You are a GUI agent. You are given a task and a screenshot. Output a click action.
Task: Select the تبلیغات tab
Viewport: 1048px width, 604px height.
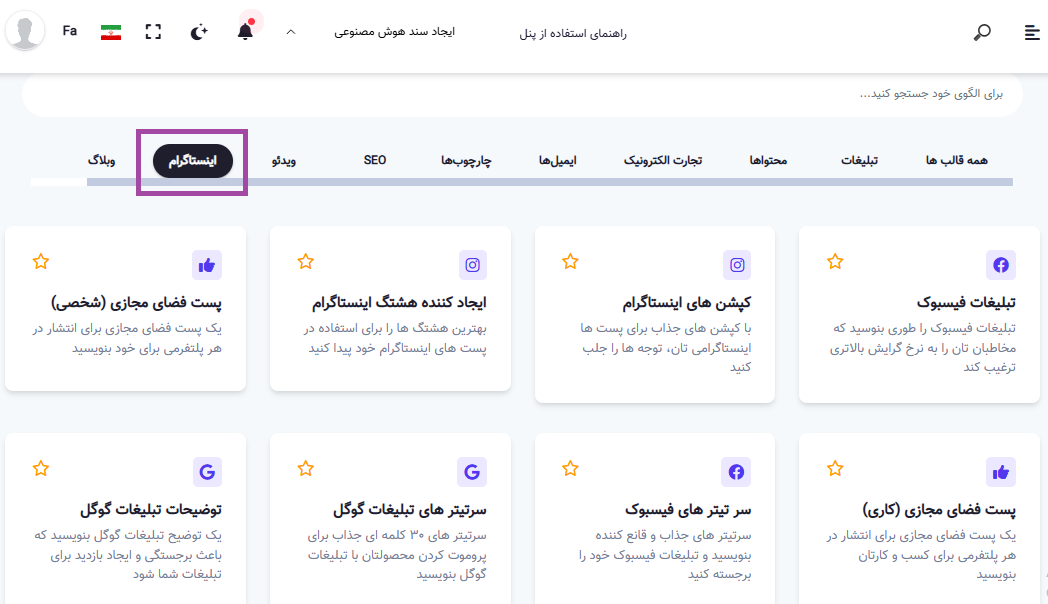(x=859, y=160)
